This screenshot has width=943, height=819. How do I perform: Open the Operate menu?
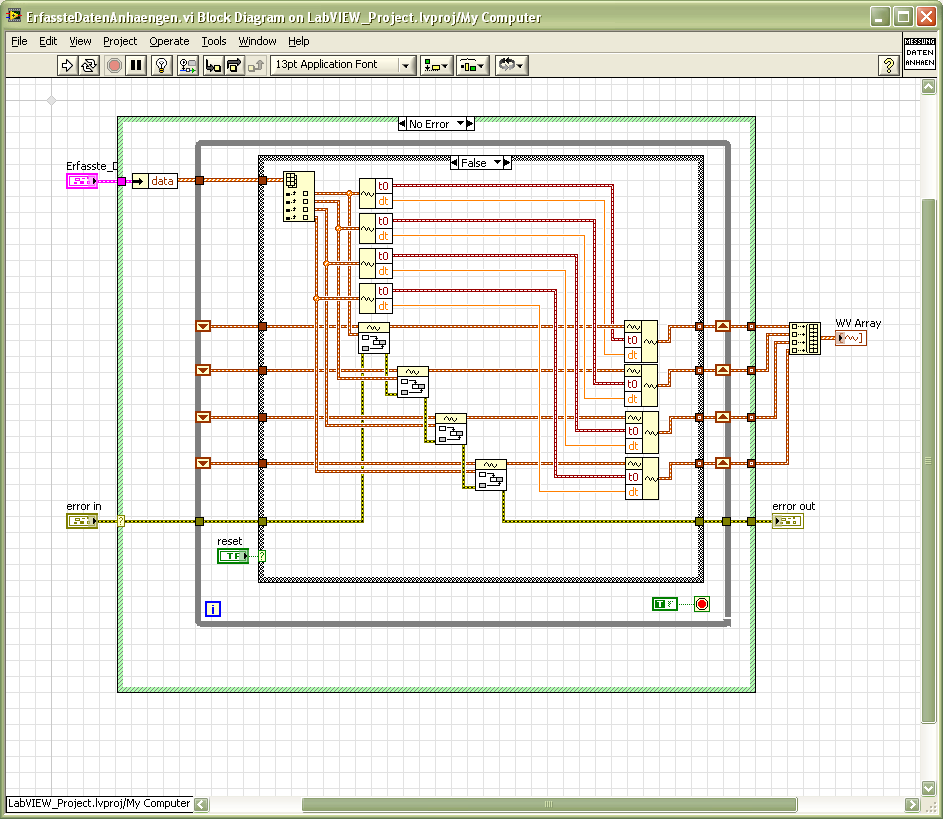(x=169, y=41)
